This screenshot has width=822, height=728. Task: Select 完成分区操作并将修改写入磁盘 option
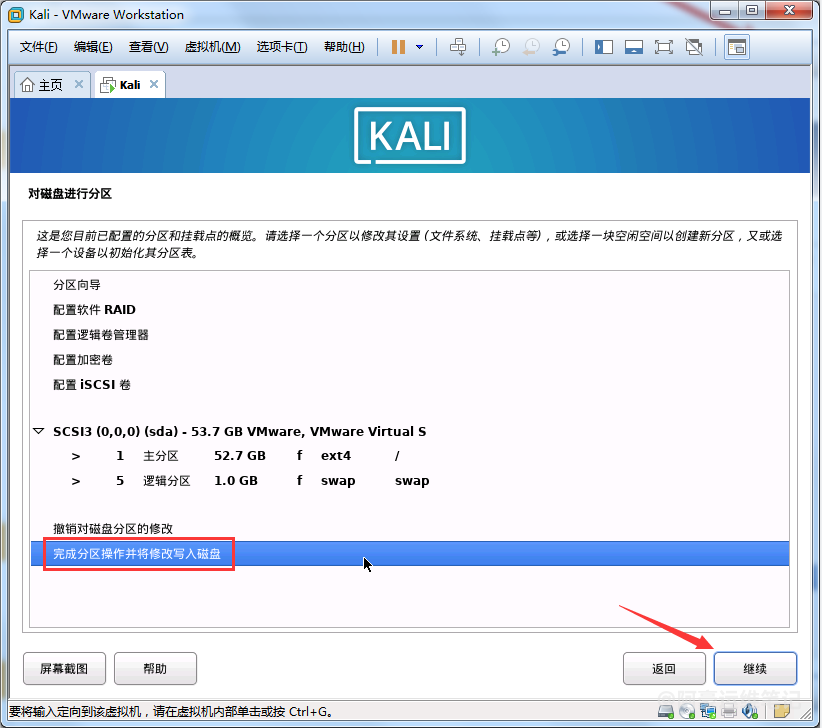(x=138, y=553)
